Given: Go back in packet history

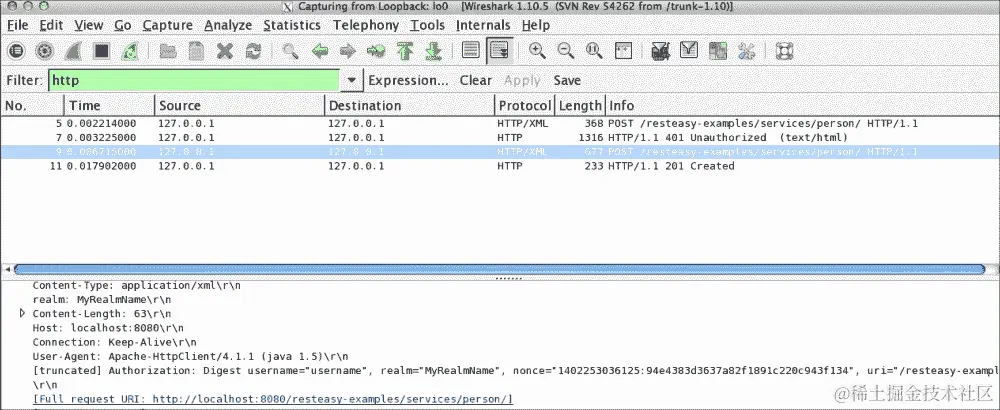Looking at the screenshot, I should [x=320, y=50].
